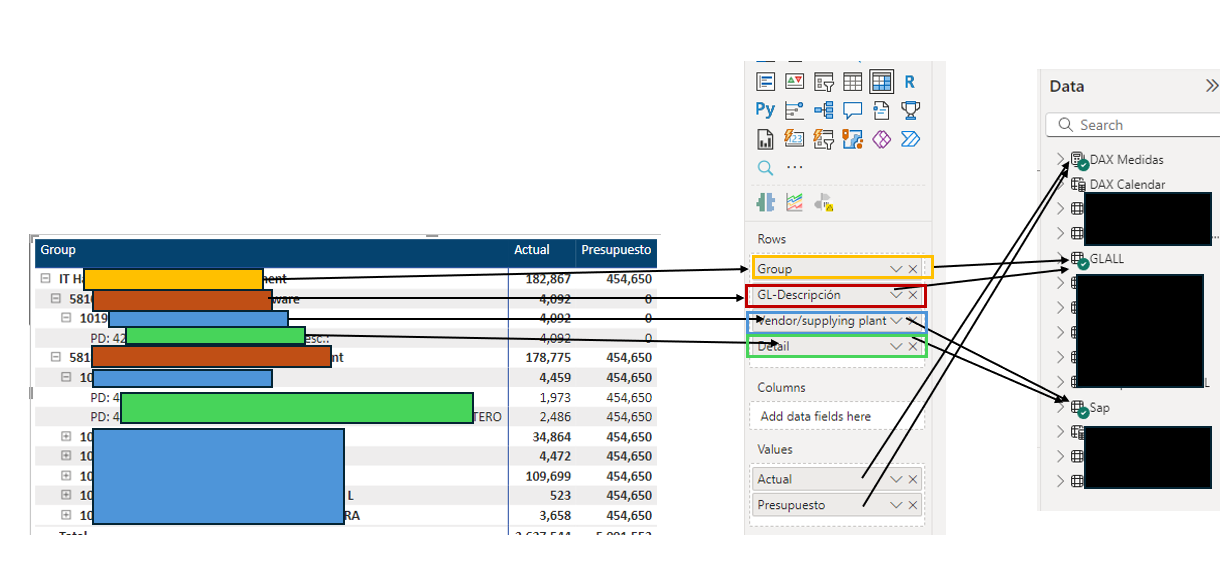This screenshot has width=1229, height=569.
Task: Sort by Actual column header
Action: coord(532,250)
